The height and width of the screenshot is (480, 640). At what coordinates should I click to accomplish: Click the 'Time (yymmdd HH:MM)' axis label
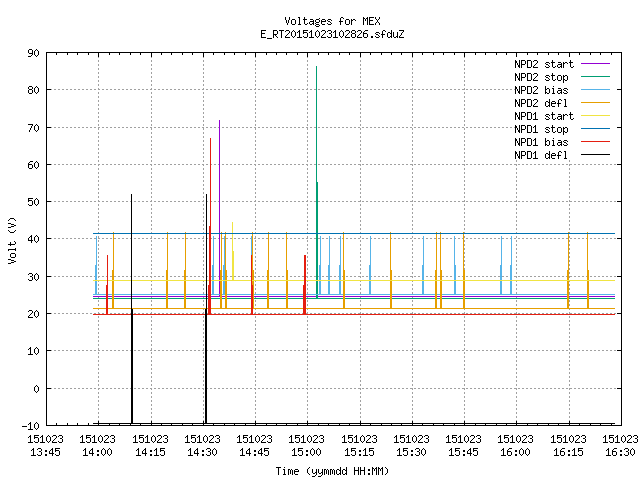click(x=332, y=471)
